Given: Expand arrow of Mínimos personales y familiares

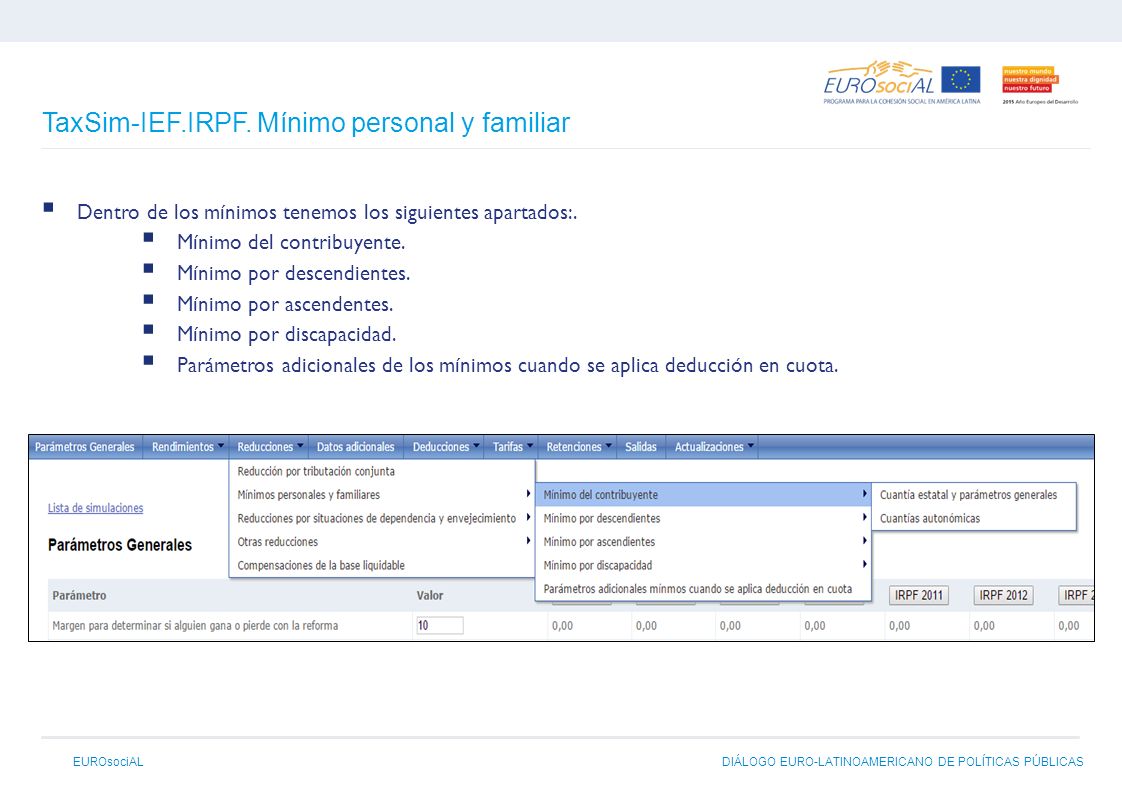Looking at the screenshot, I should point(528,494).
